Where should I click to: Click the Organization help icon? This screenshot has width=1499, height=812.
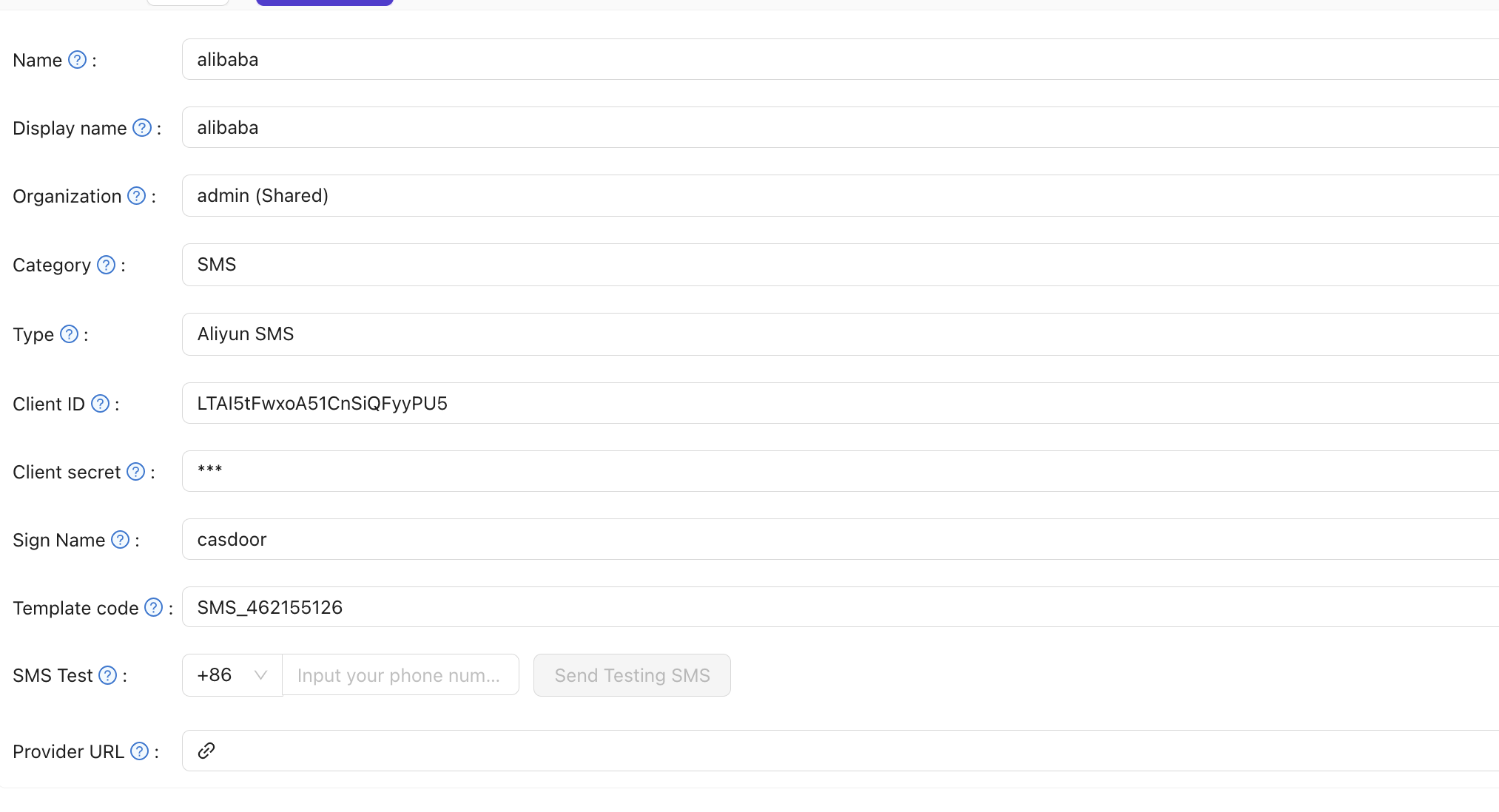(135, 196)
